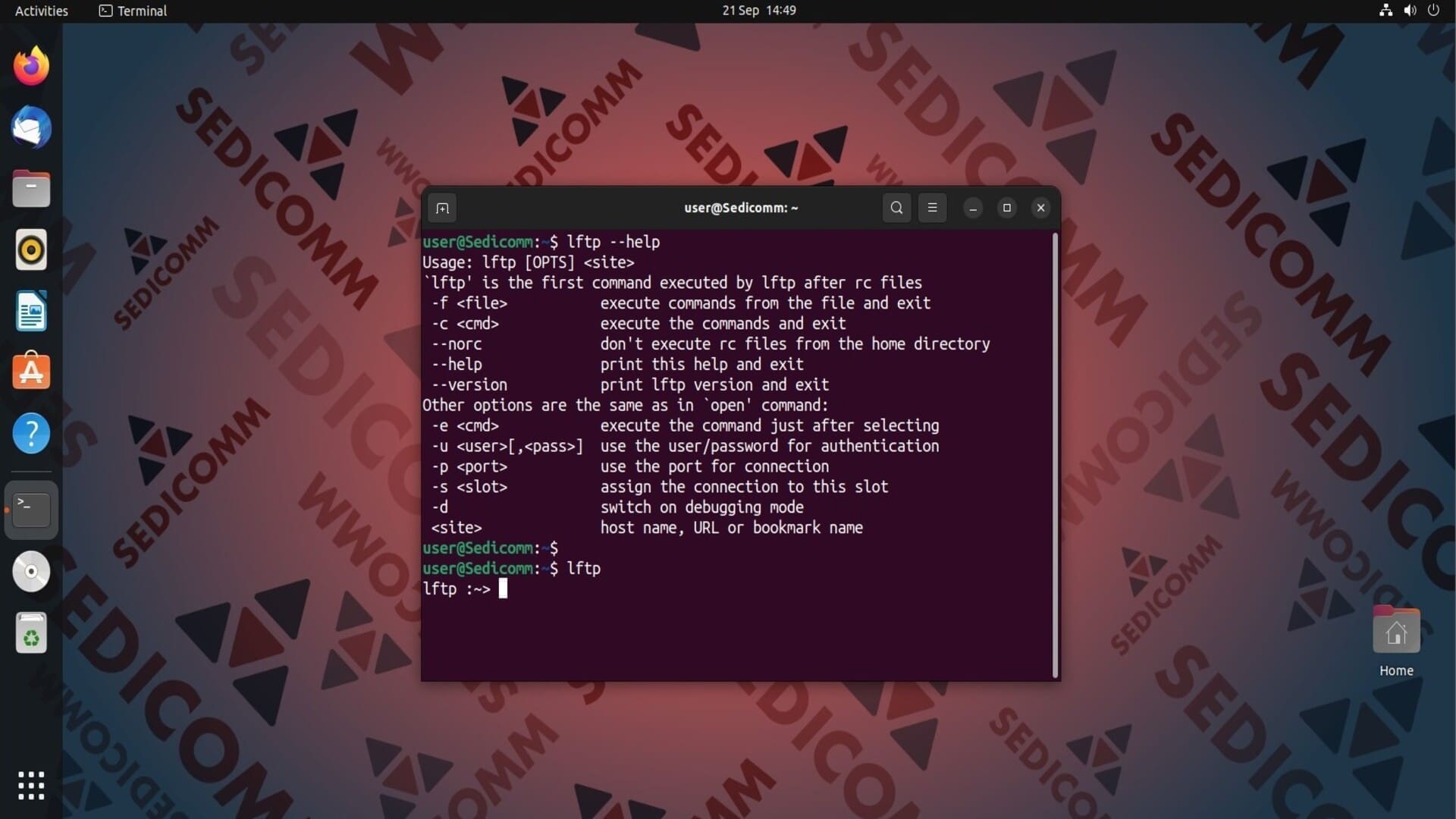Open a new terminal tab
The image size is (1456, 819).
(443, 208)
